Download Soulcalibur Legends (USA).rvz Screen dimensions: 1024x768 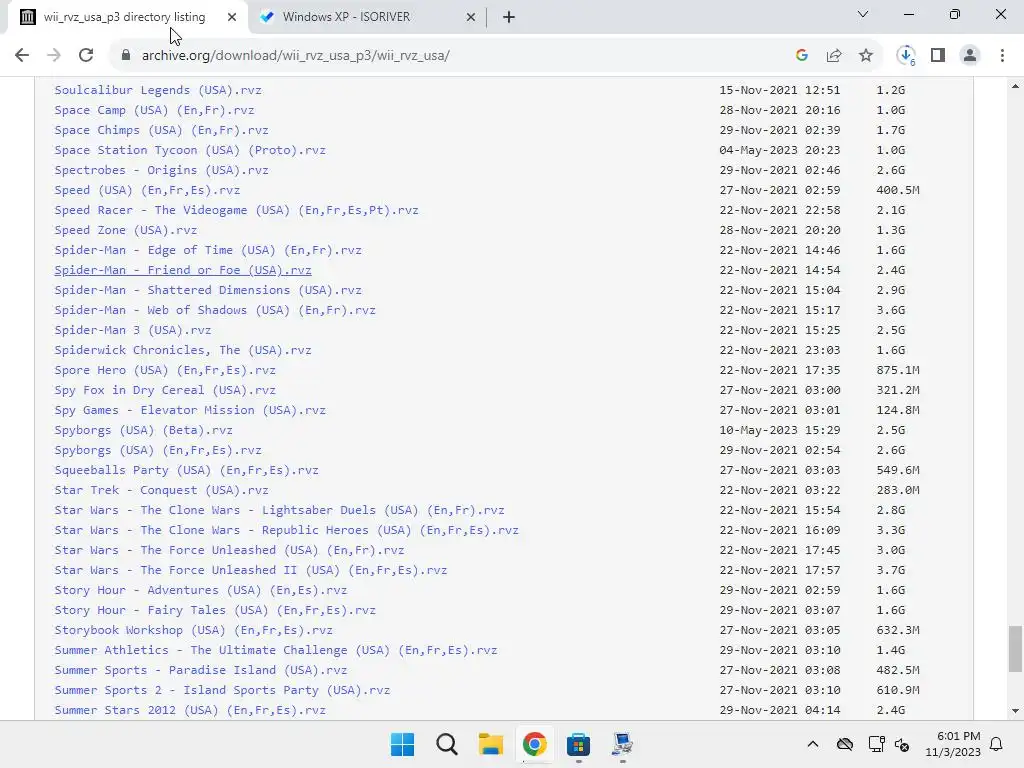pos(158,90)
